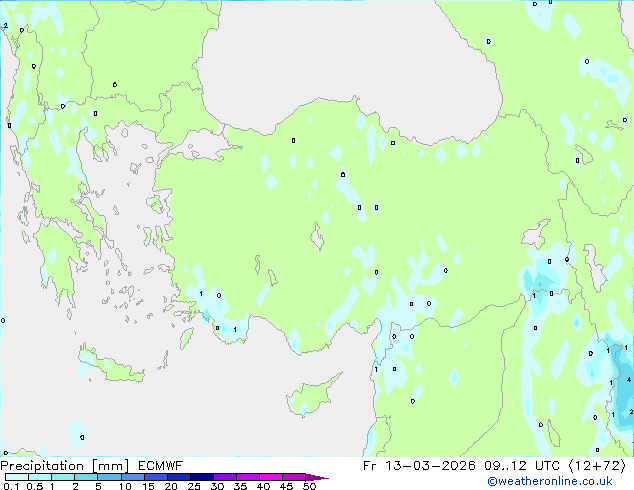The image size is (634, 490).
Task: Click the 25–30 mm dark blue swatch
Action: (201, 477)
